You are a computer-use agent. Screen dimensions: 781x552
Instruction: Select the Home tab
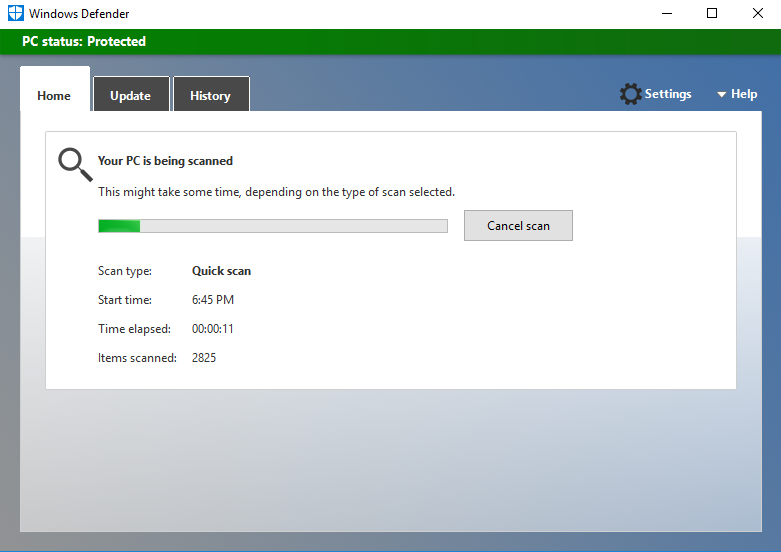coord(54,96)
